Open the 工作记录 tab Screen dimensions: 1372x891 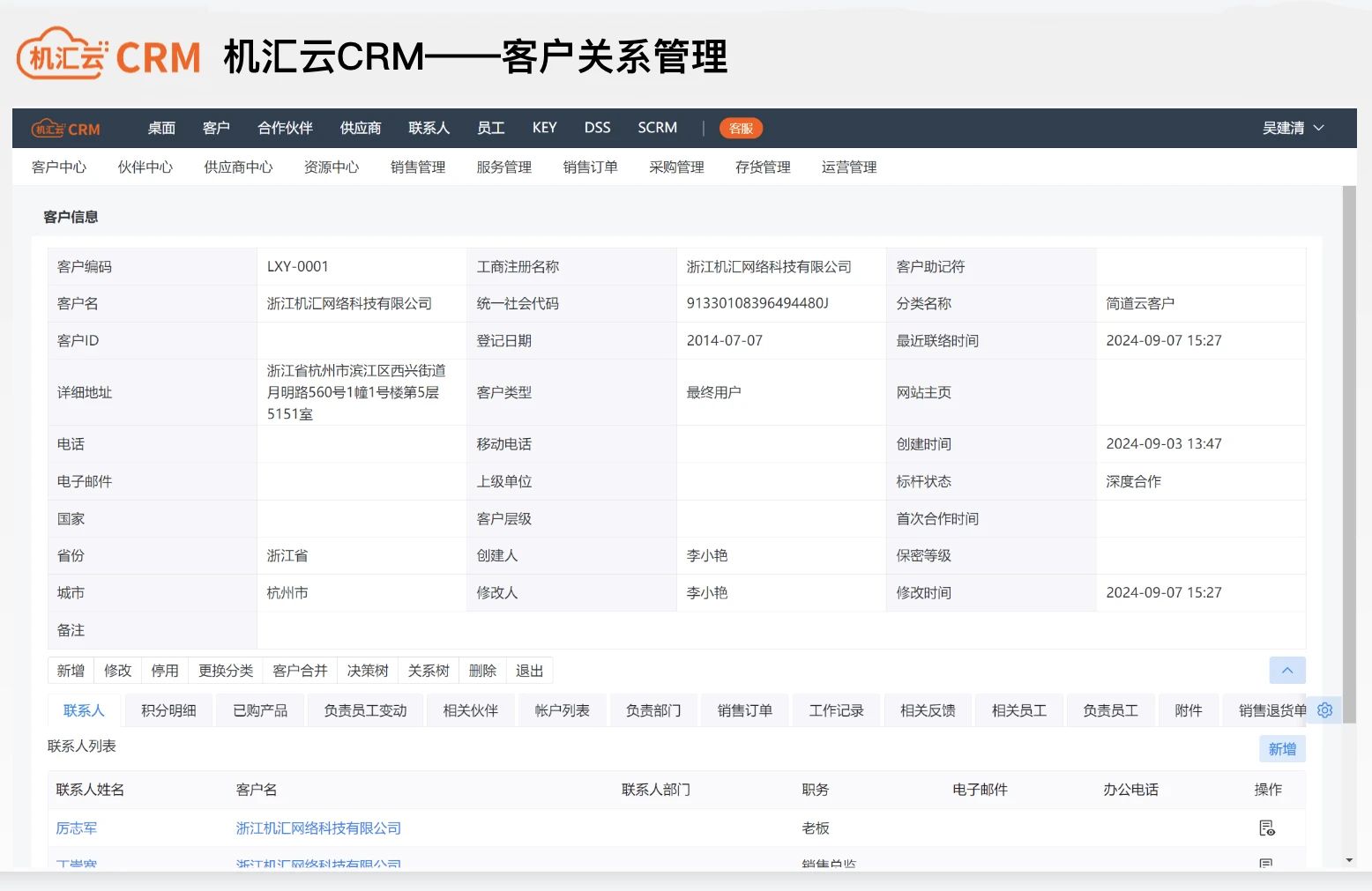tap(836, 710)
